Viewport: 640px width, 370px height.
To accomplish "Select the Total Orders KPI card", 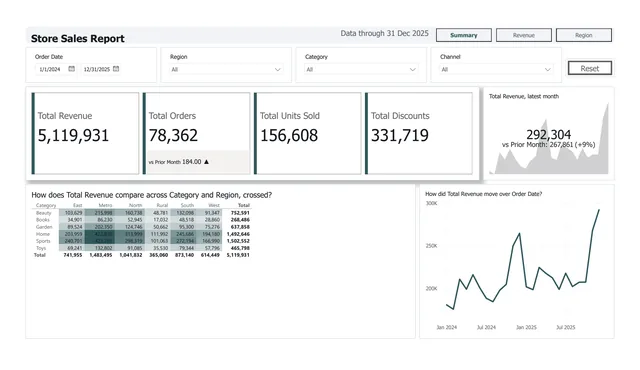I will pyautogui.click(x=196, y=133).
